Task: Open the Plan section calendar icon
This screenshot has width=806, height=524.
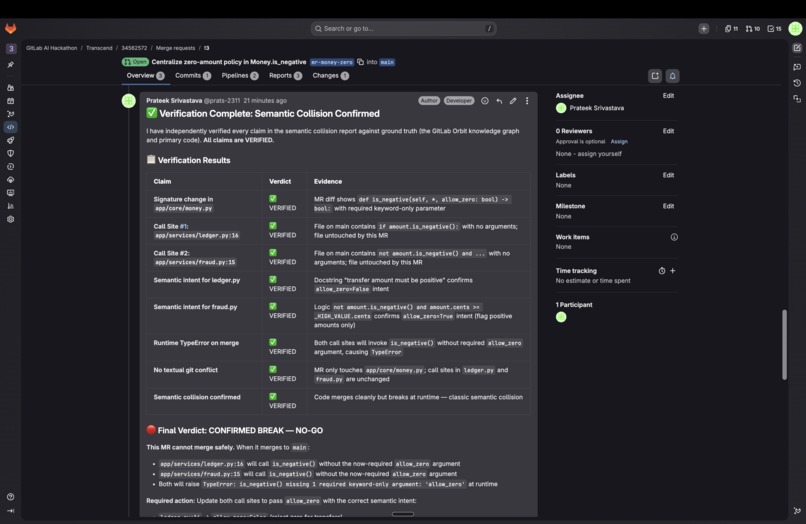Action: click(x=10, y=101)
